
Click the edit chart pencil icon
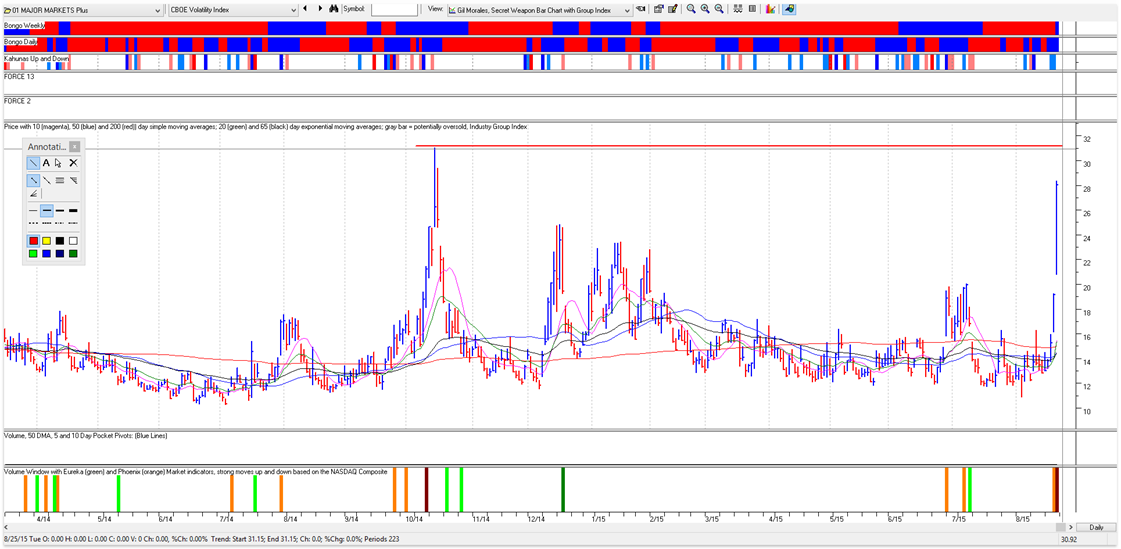coord(673,9)
